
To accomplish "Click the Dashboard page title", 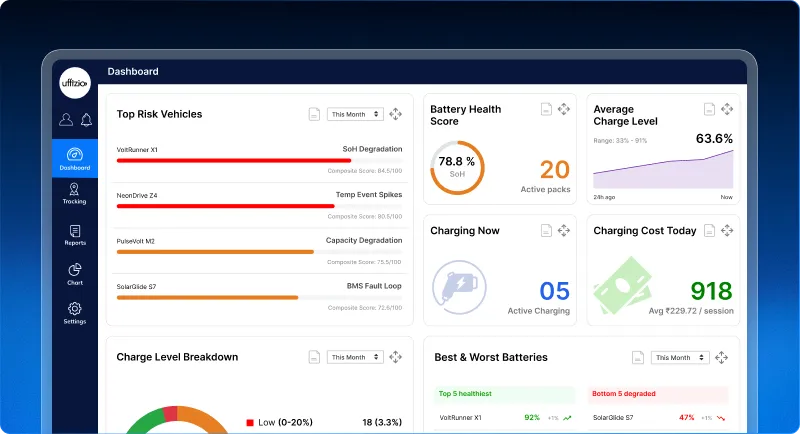I will click(133, 71).
